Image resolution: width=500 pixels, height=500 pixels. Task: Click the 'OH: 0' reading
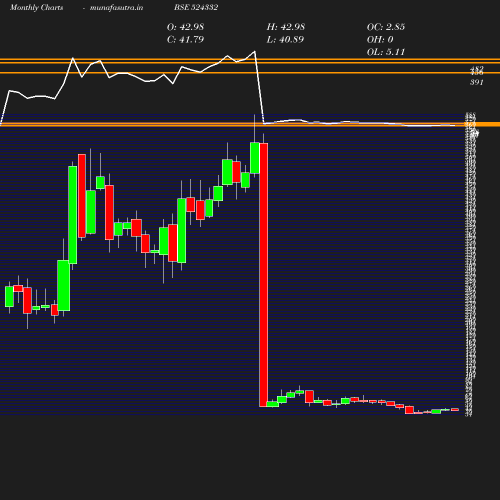pos(380,39)
